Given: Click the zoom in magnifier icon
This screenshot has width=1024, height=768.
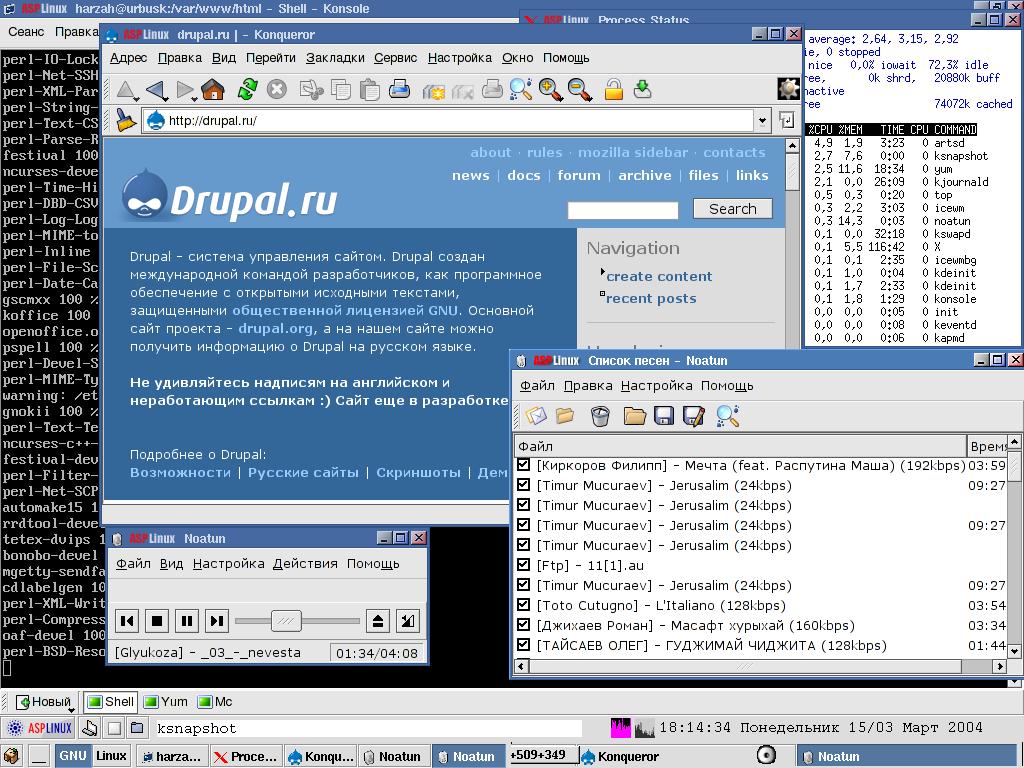Looking at the screenshot, I should coord(550,90).
